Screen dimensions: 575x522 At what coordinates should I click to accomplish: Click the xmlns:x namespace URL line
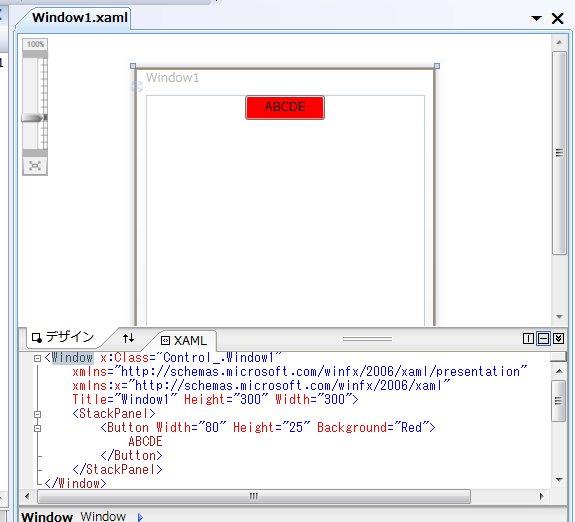point(261,386)
